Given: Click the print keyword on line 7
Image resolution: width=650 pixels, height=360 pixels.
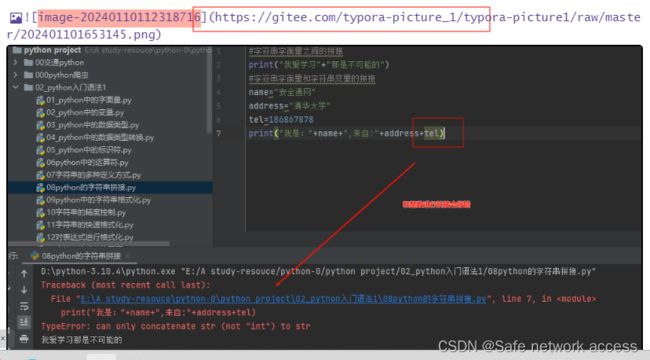Looking at the screenshot, I should pyautogui.click(x=261, y=133).
